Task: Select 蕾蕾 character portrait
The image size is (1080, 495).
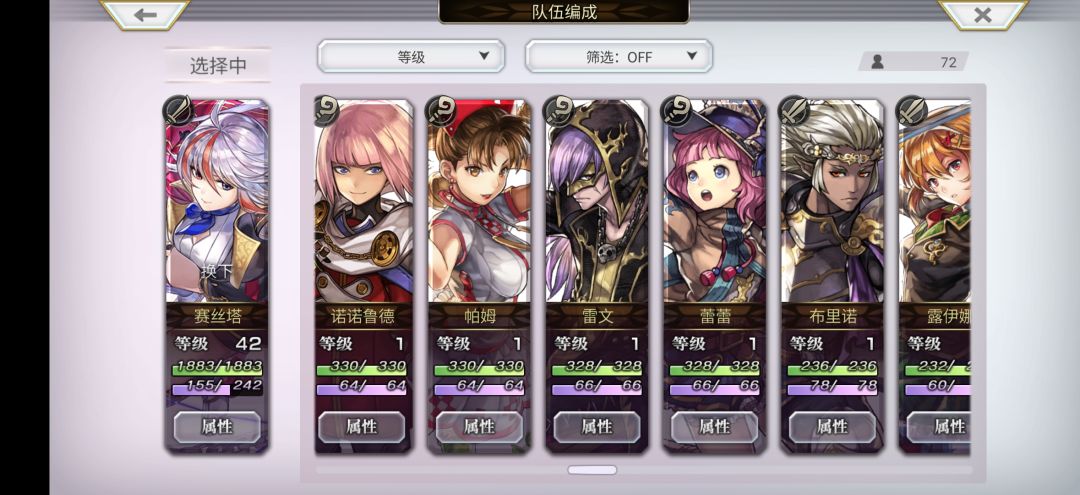Action: tap(714, 201)
